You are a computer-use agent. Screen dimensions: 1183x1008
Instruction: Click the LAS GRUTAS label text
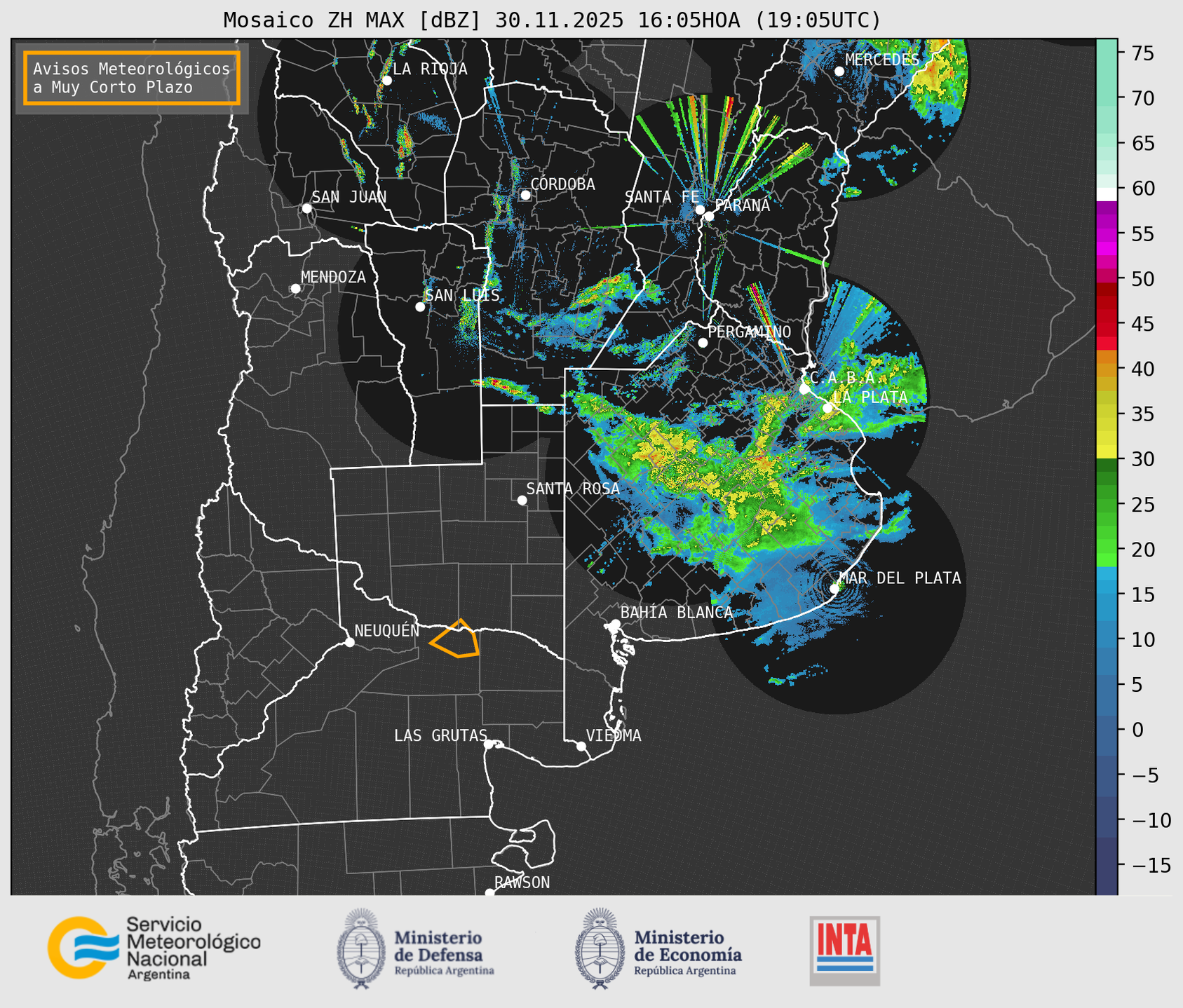(440, 735)
